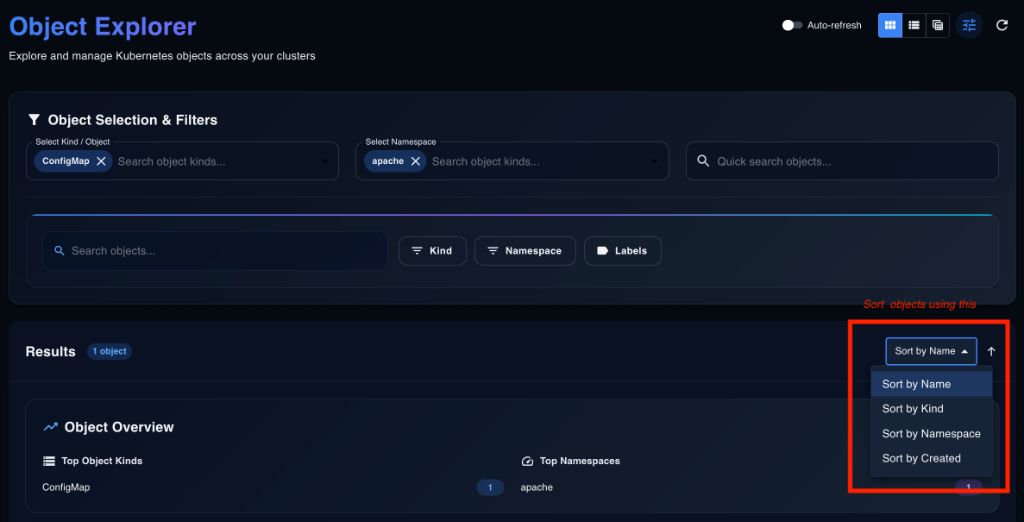The image size is (1024, 522).
Task: Toggle sort direction arrow
Action: (x=991, y=351)
